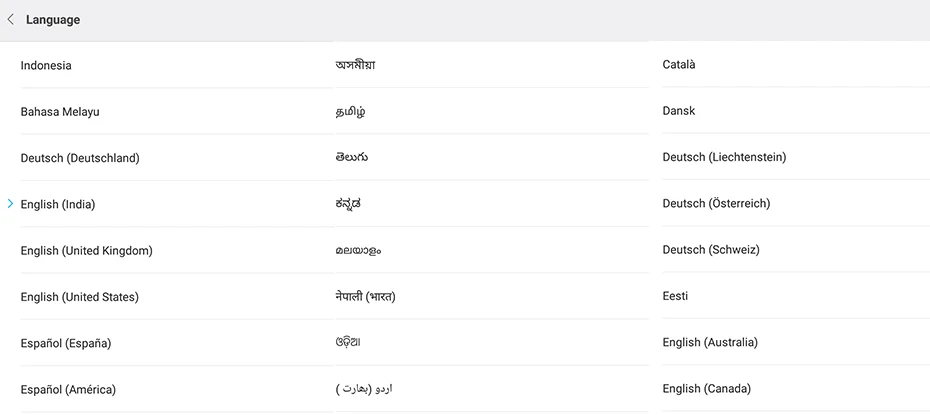Choose Español (España)
The height and width of the screenshot is (415, 930).
tap(66, 343)
